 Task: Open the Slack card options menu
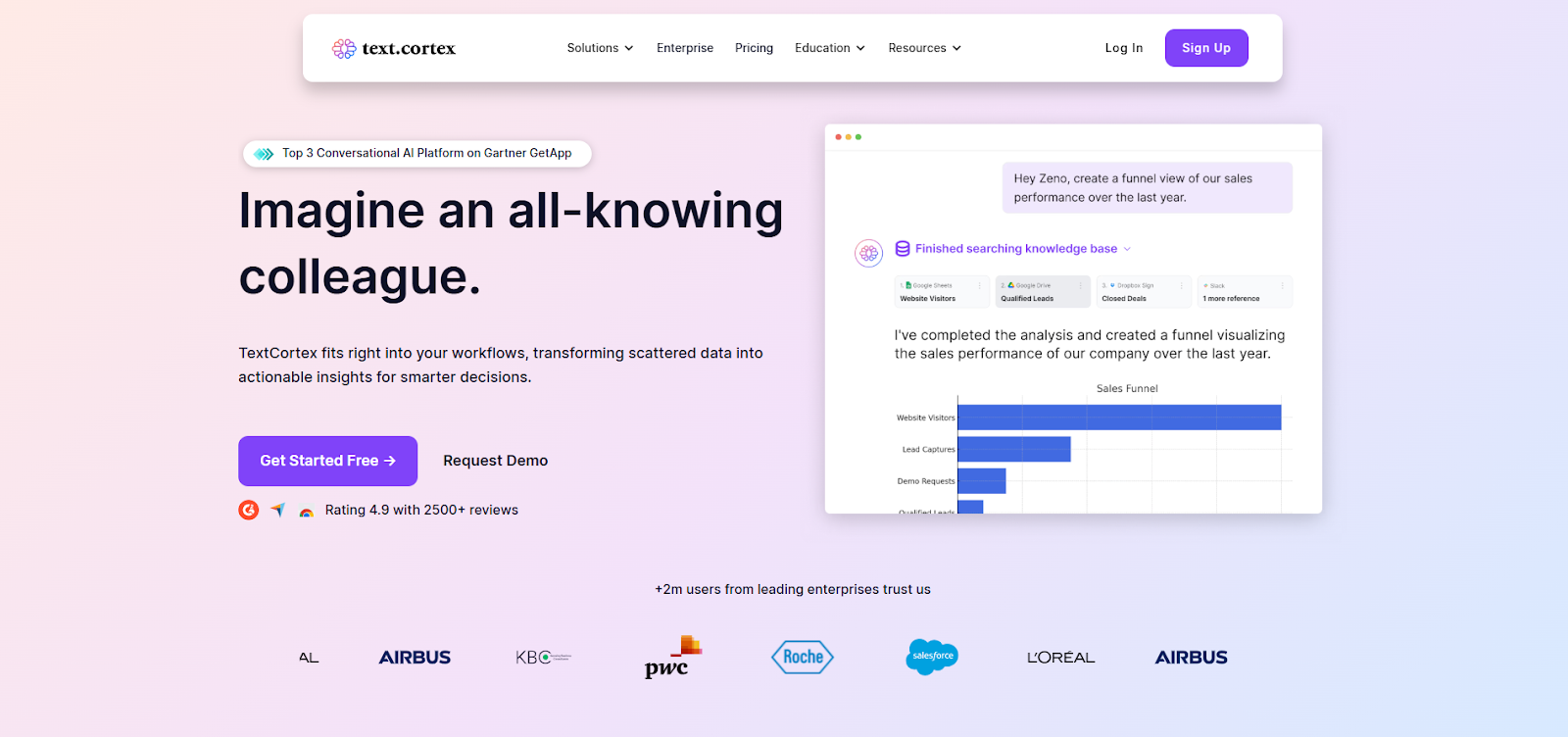pos(1283,286)
